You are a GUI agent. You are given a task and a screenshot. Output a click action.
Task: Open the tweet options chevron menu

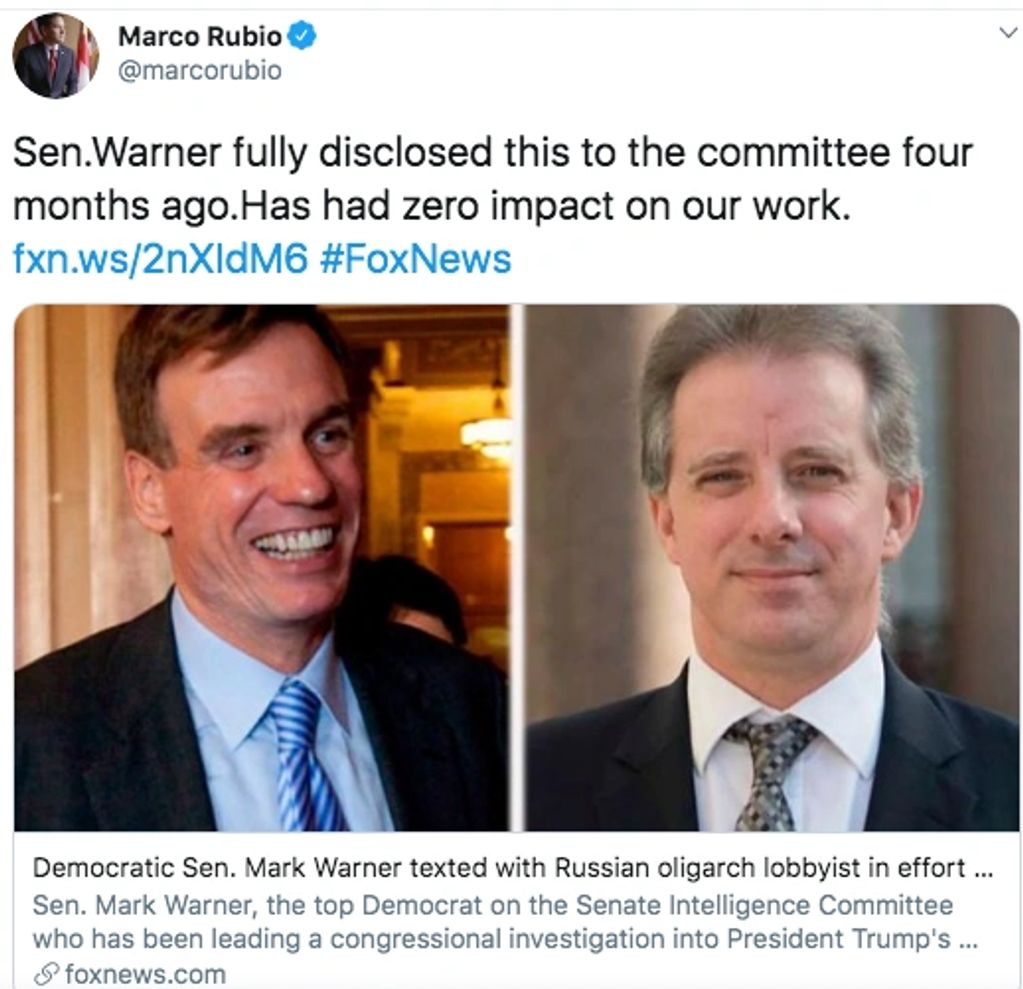click(1008, 32)
